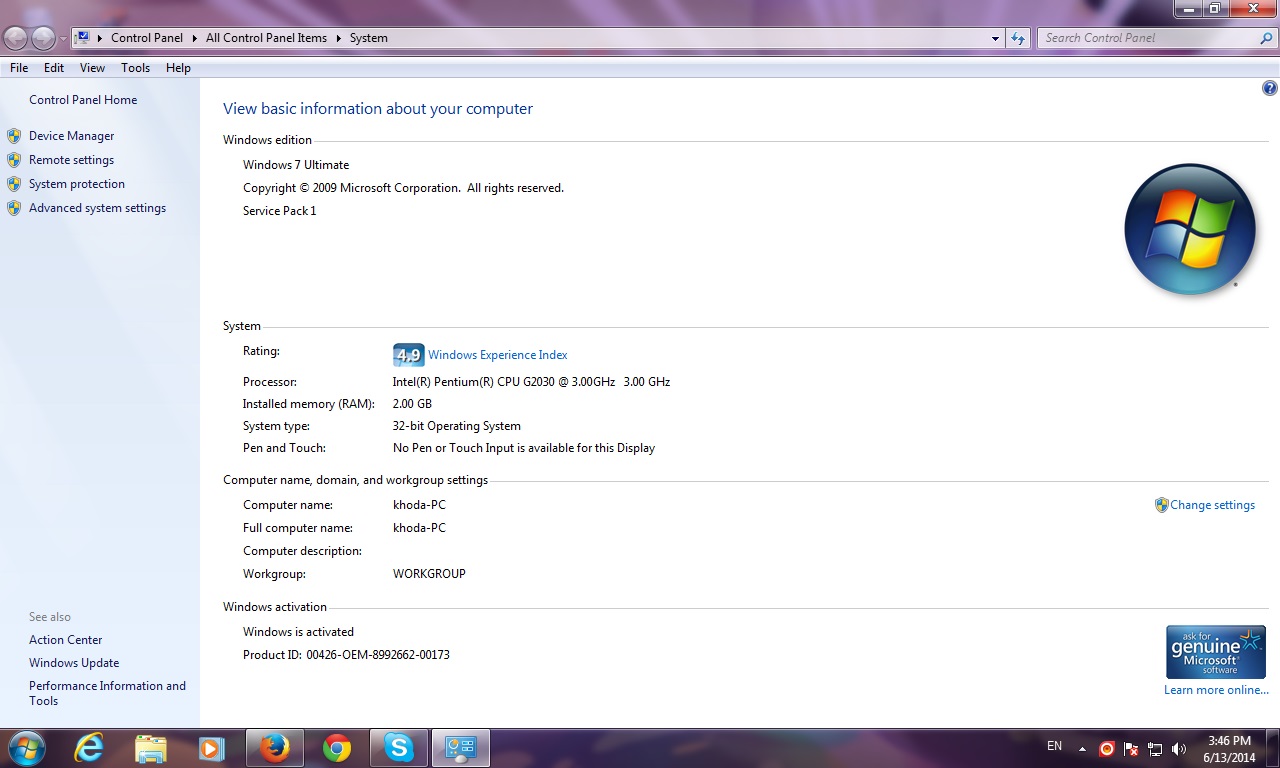Open the File menu
The image size is (1280, 768).
pyautogui.click(x=19, y=68)
